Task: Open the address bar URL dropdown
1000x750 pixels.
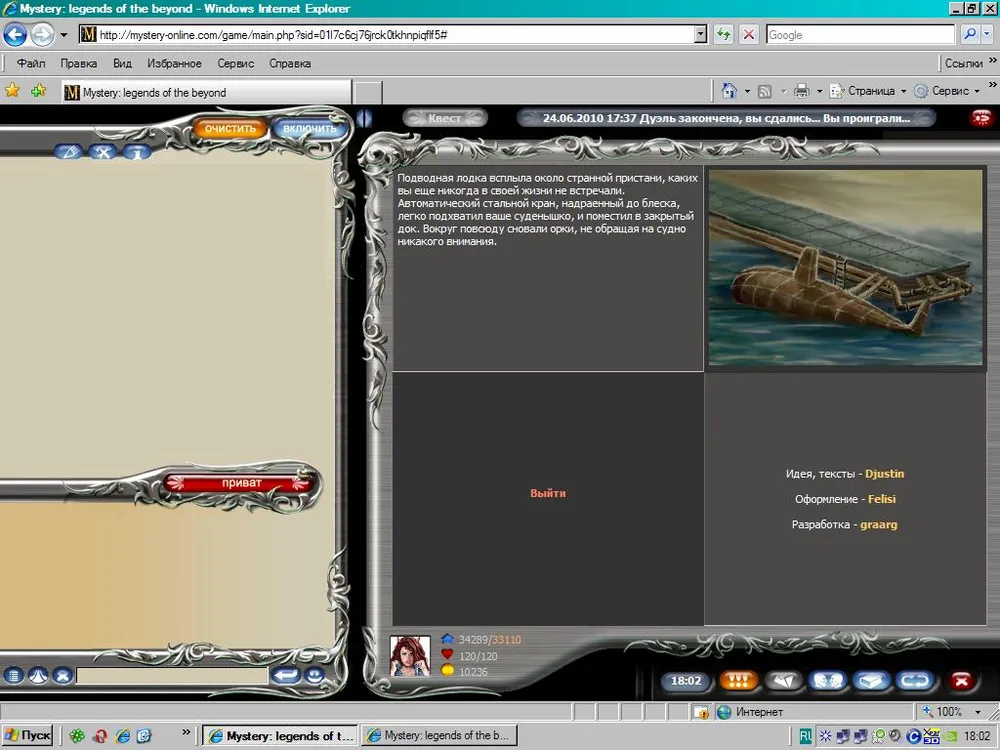Action: tap(700, 35)
